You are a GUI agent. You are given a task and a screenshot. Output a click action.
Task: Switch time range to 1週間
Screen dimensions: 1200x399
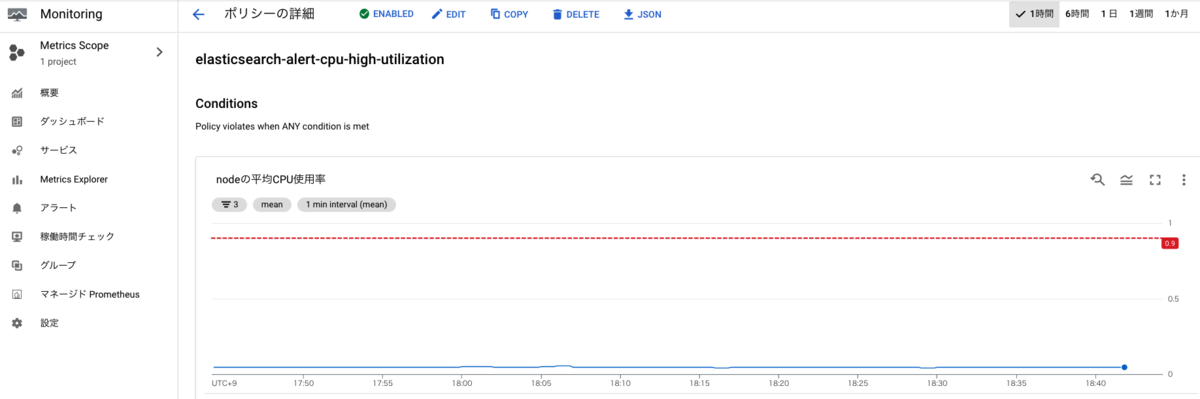pos(1141,15)
